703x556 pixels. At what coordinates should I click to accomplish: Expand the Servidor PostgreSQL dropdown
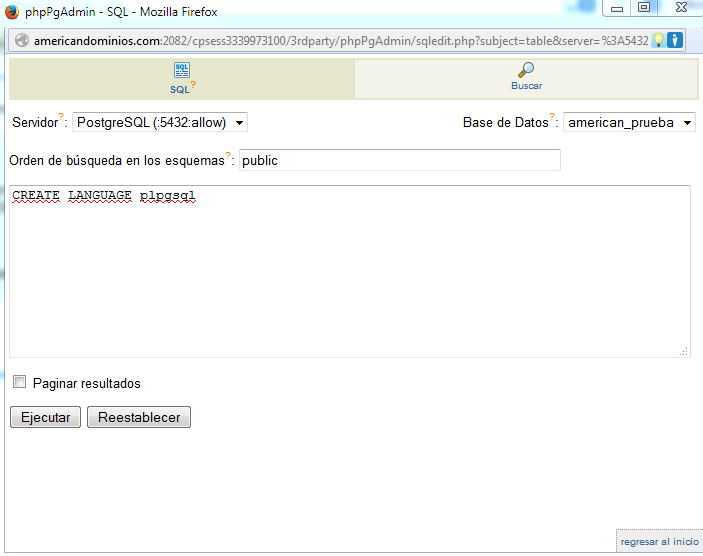coord(160,122)
